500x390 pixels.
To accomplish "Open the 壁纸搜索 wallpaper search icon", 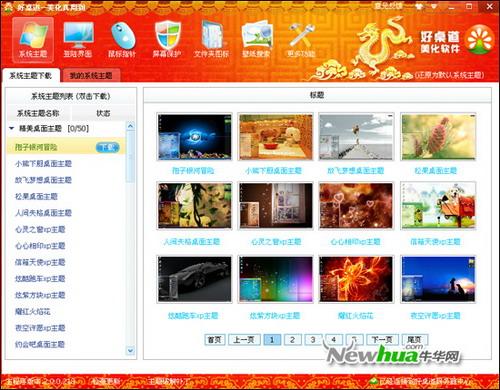I will click(x=257, y=35).
